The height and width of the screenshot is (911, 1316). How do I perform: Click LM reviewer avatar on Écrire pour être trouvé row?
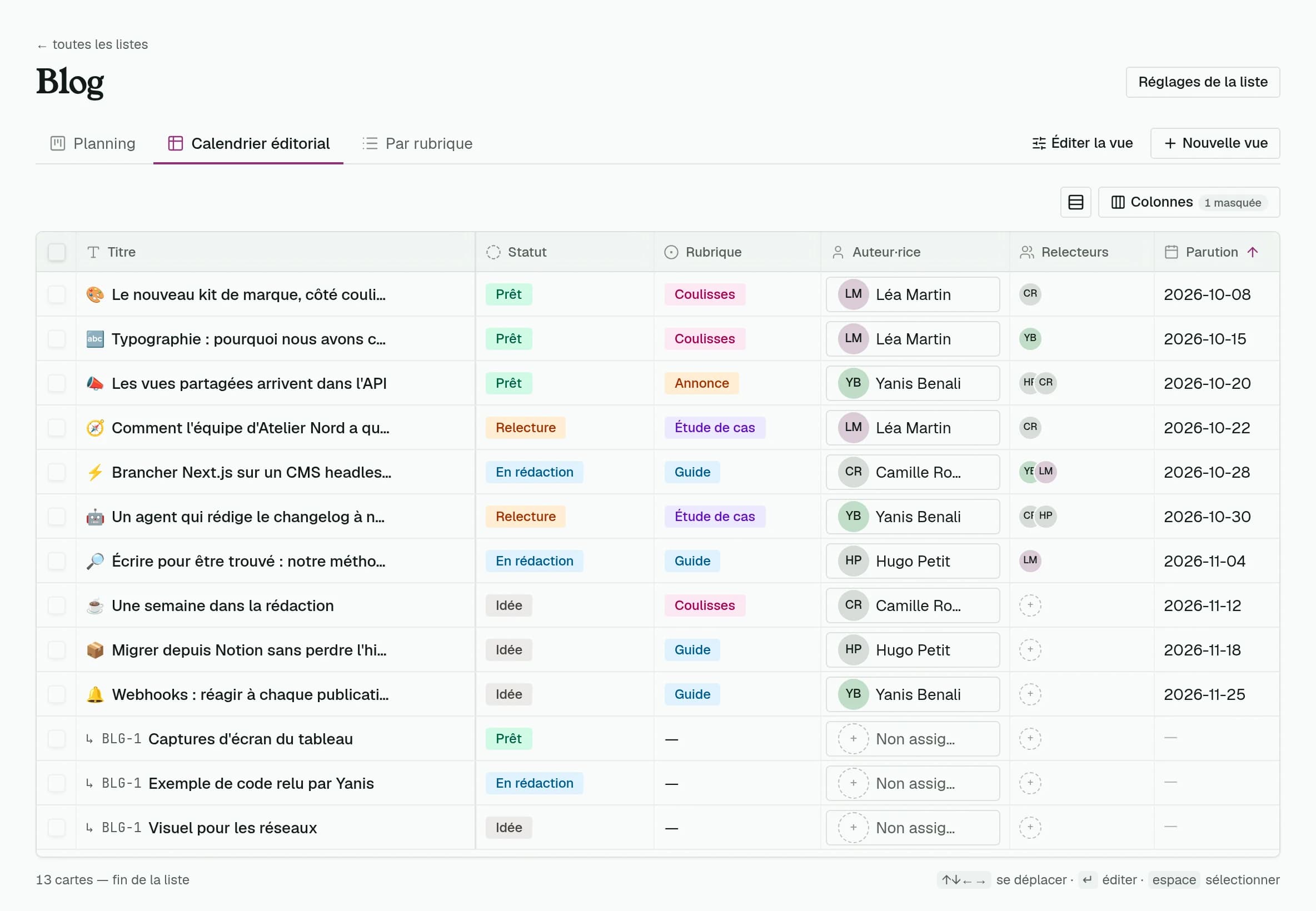point(1030,560)
